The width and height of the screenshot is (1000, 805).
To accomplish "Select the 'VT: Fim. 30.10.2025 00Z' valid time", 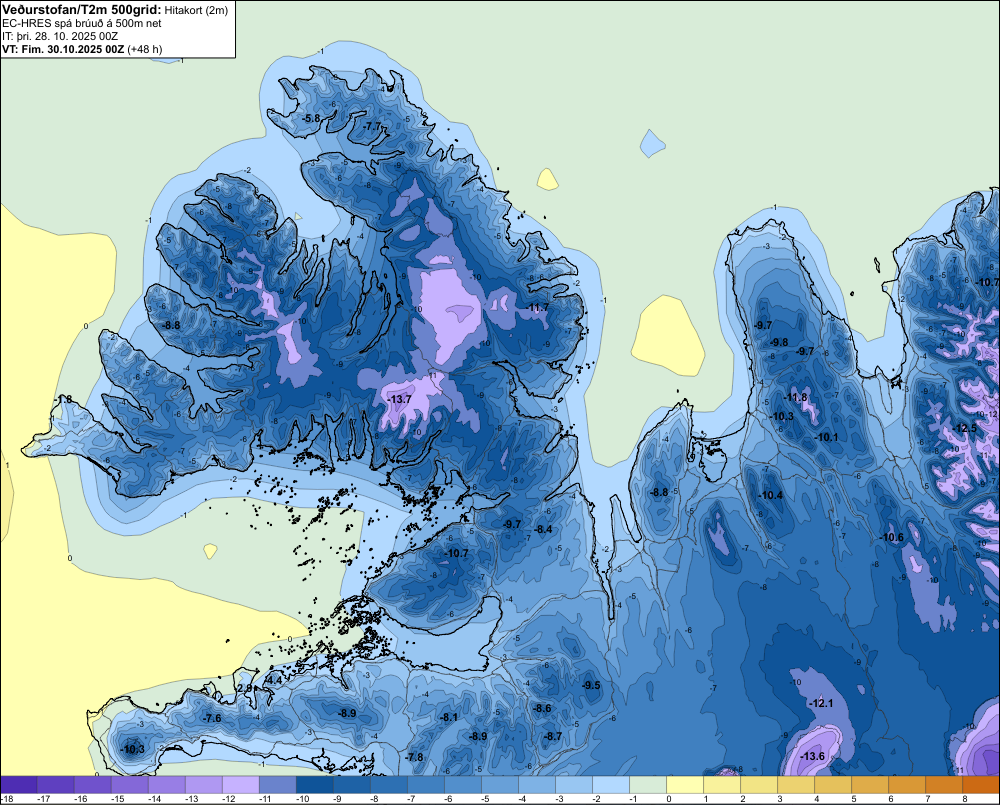I will point(63,49).
